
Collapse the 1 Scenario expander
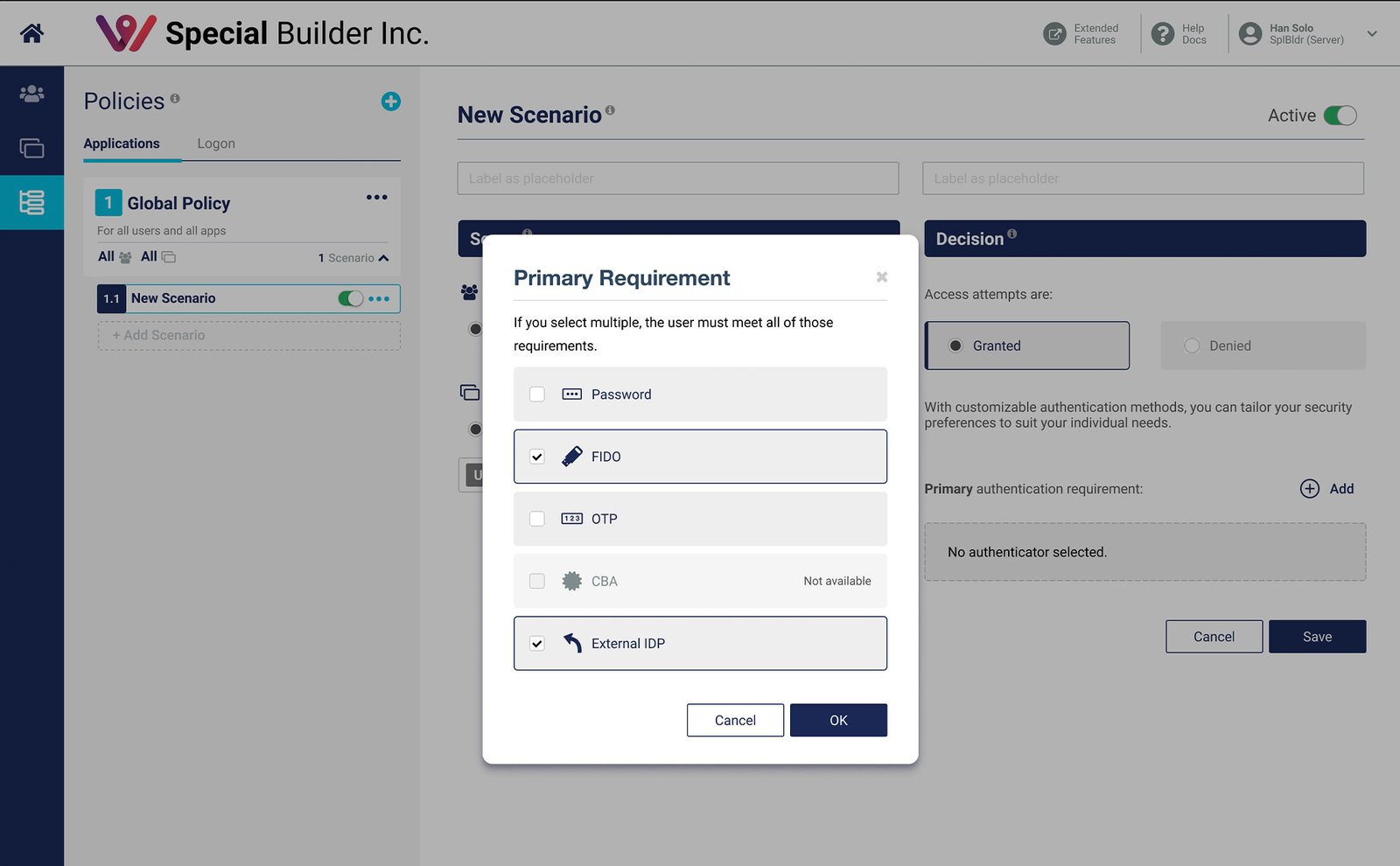(383, 258)
